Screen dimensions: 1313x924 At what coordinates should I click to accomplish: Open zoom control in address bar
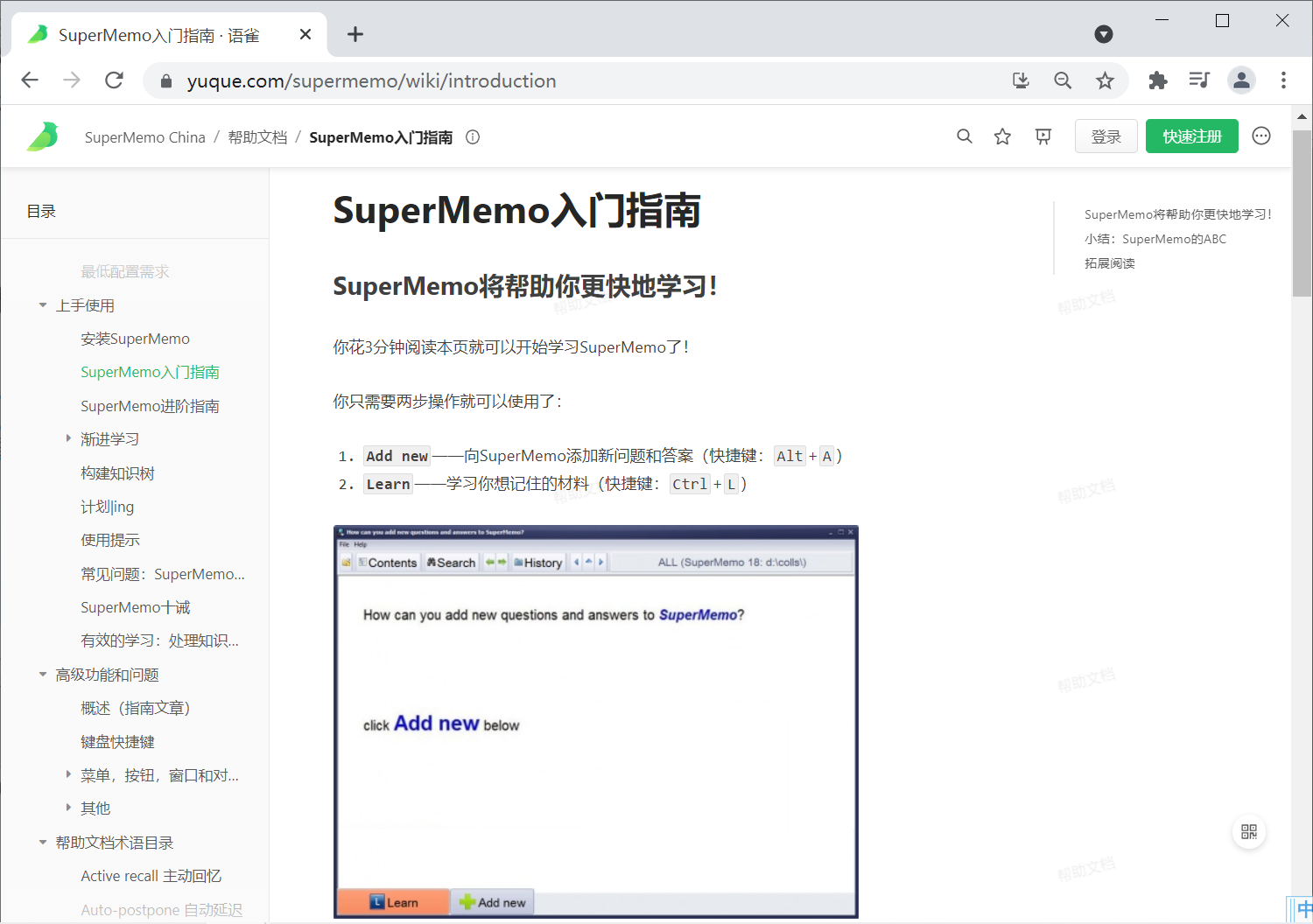1063,80
